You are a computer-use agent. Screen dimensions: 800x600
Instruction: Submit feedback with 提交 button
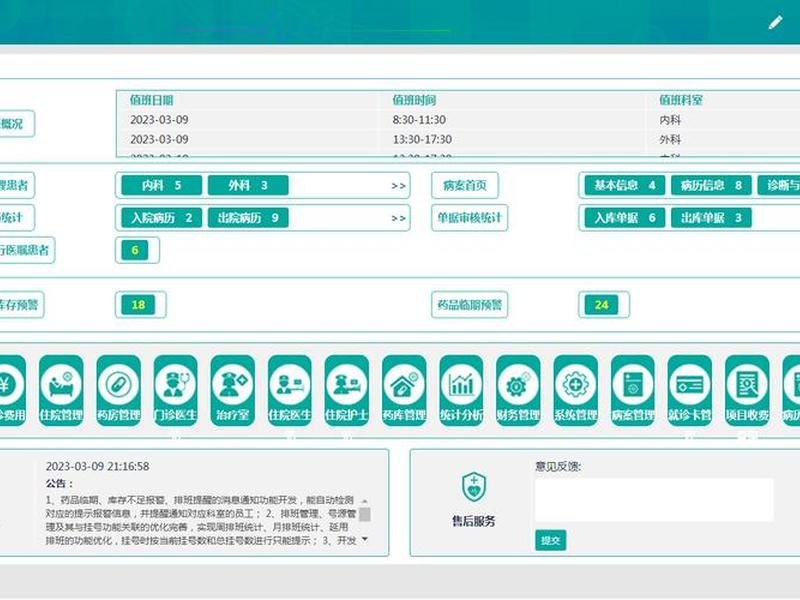(551, 540)
